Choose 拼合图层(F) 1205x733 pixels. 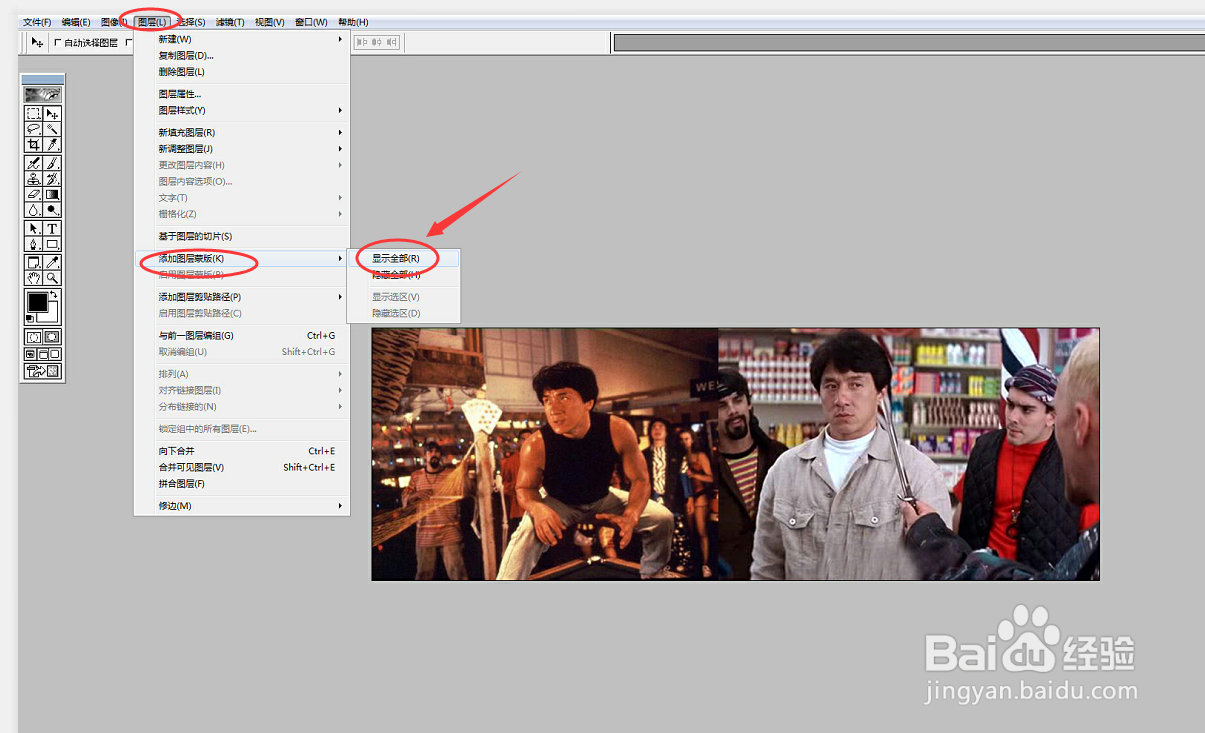pyautogui.click(x=242, y=484)
